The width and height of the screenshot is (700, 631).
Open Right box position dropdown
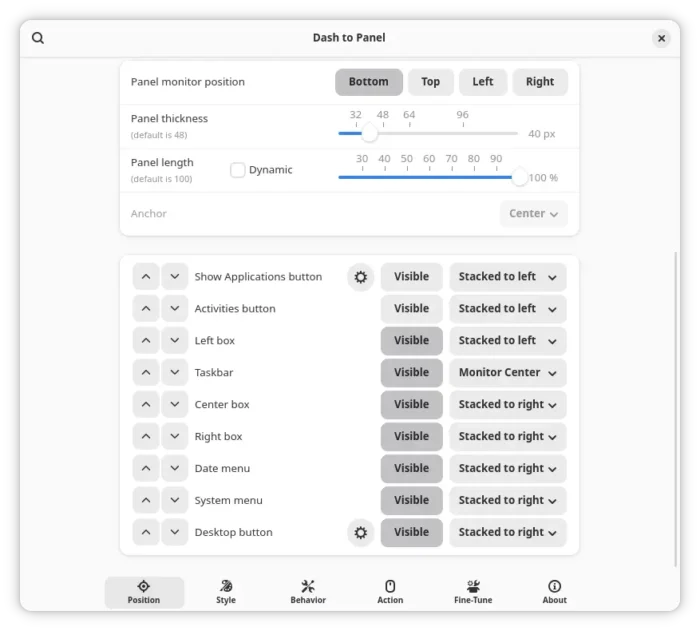tap(508, 436)
